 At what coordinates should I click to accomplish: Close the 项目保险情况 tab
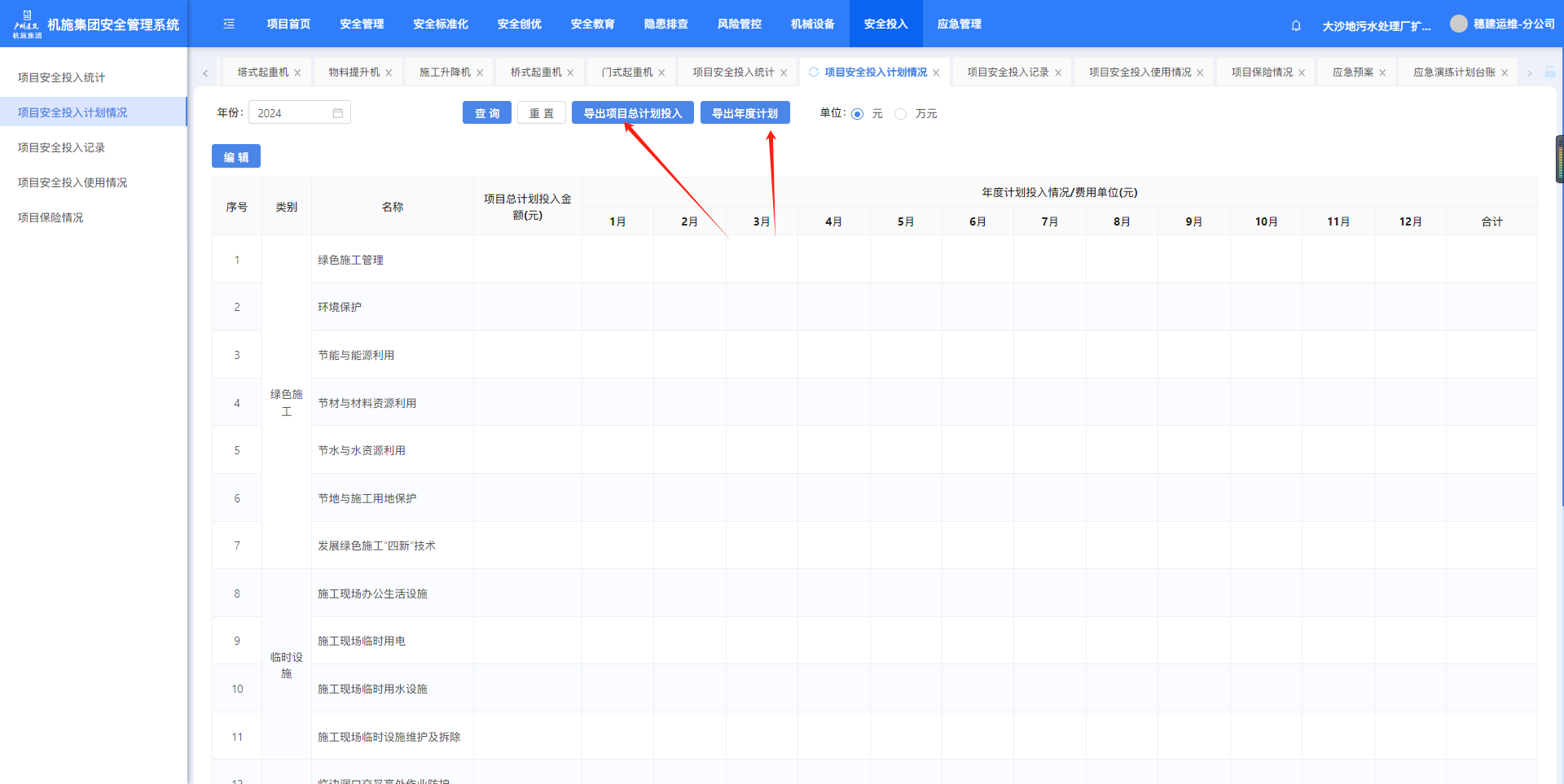pyautogui.click(x=1302, y=73)
